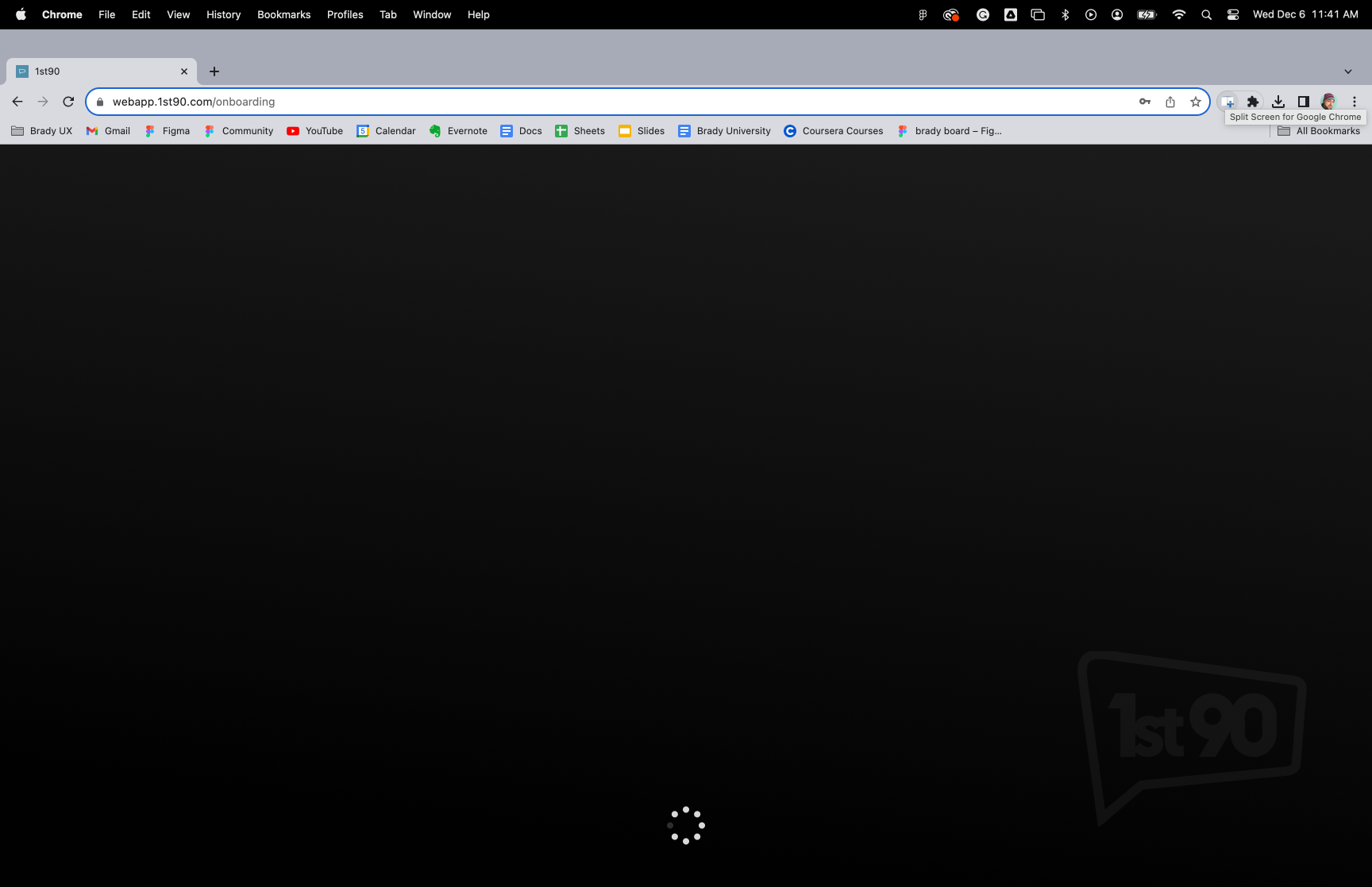Toggle the Chrome side panel icon
Screen dimensions: 1372x887
1303,102
